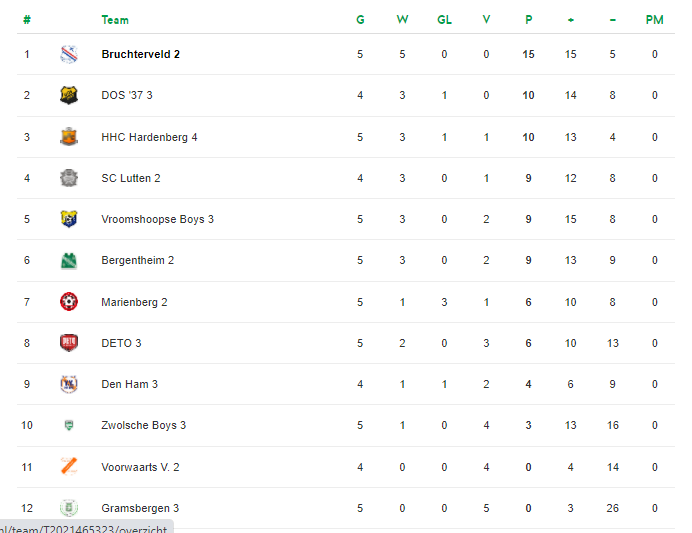Open the Bruchterveld 2 team link

point(140,54)
